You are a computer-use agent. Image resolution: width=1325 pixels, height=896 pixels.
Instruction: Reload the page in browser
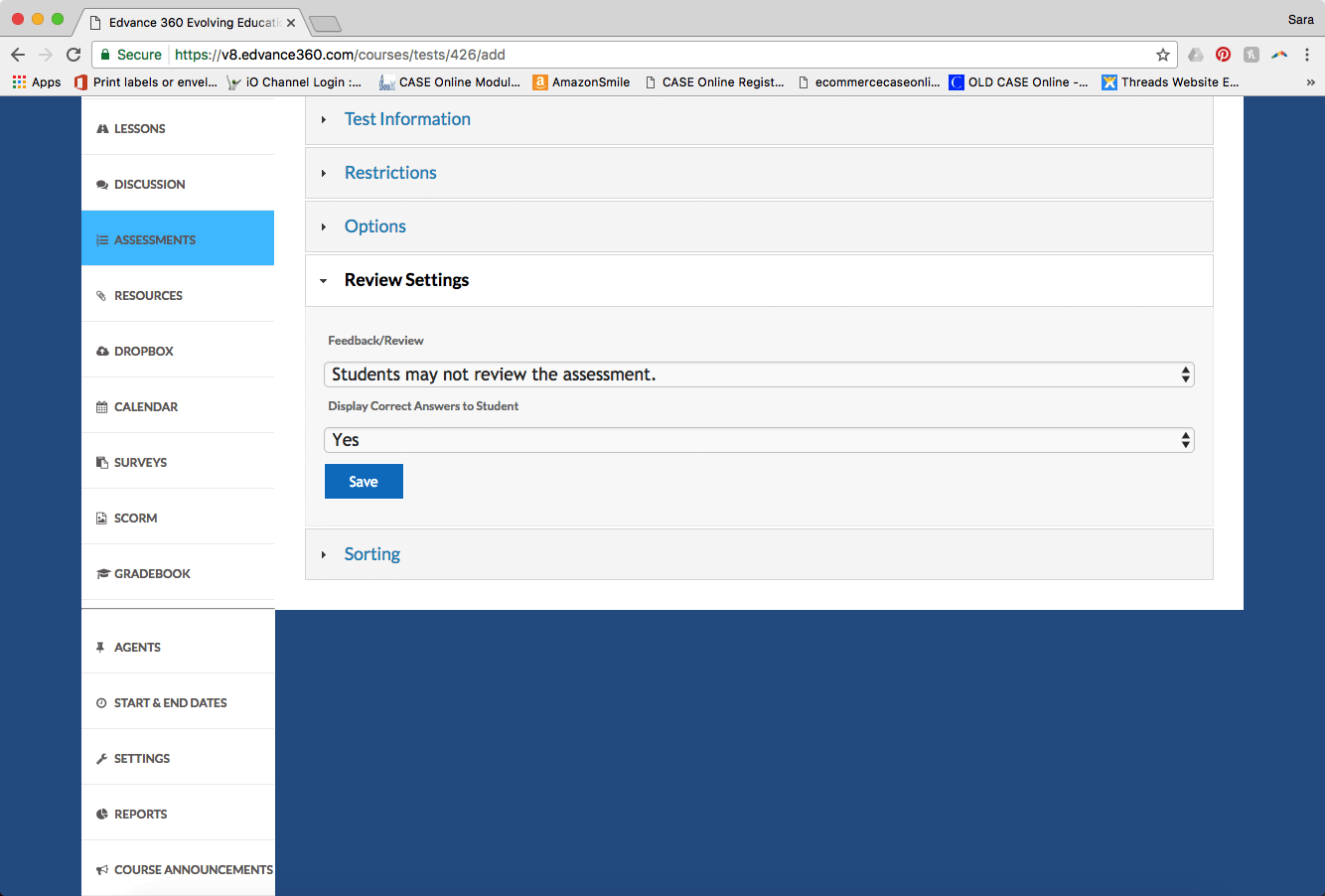(x=74, y=55)
